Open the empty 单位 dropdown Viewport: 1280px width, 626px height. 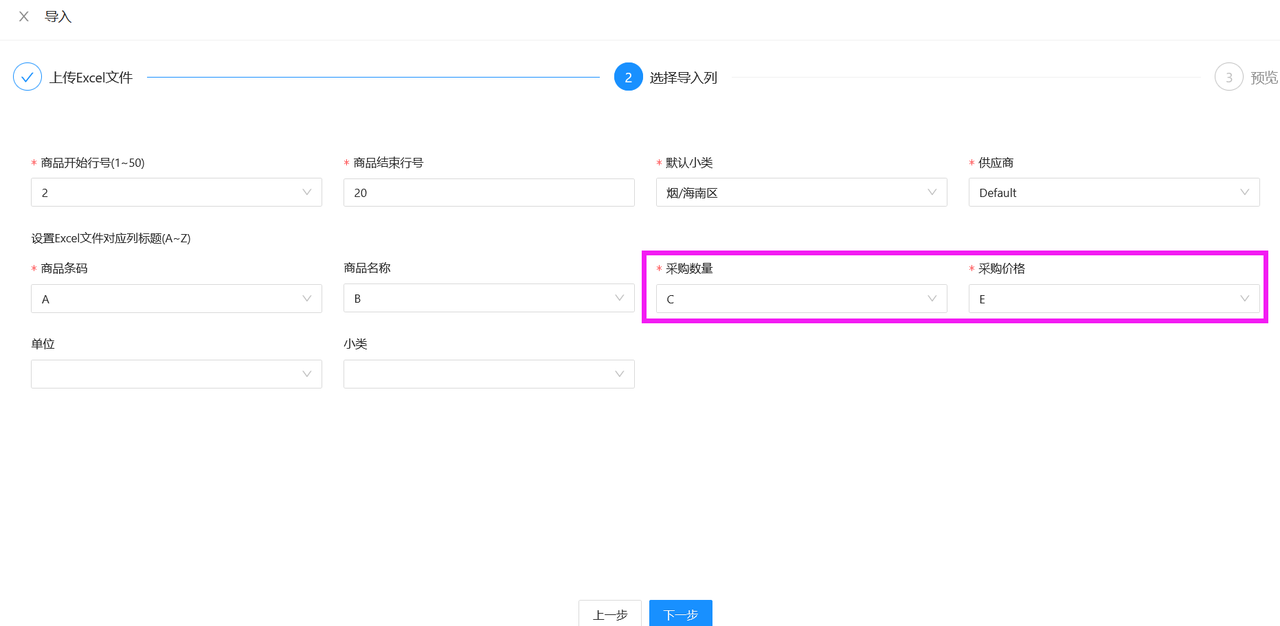pyautogui.click(x=176, y=374)
